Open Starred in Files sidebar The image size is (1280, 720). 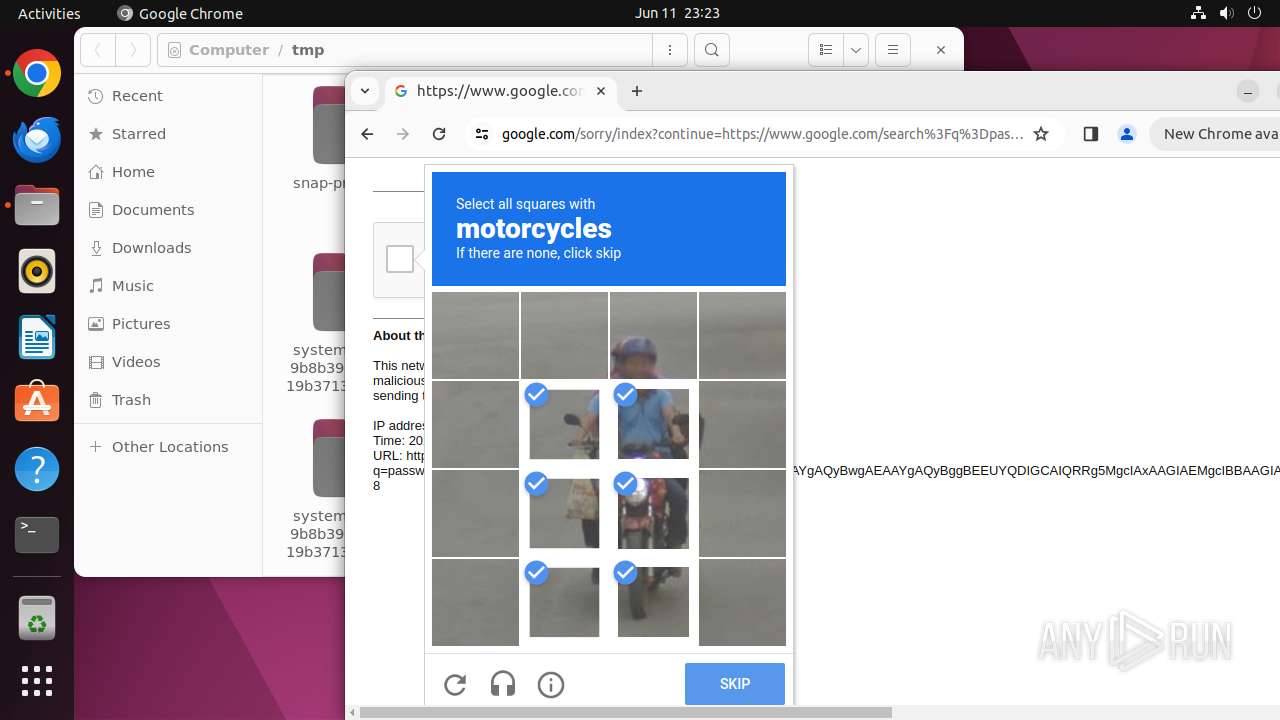click(168, 134)
